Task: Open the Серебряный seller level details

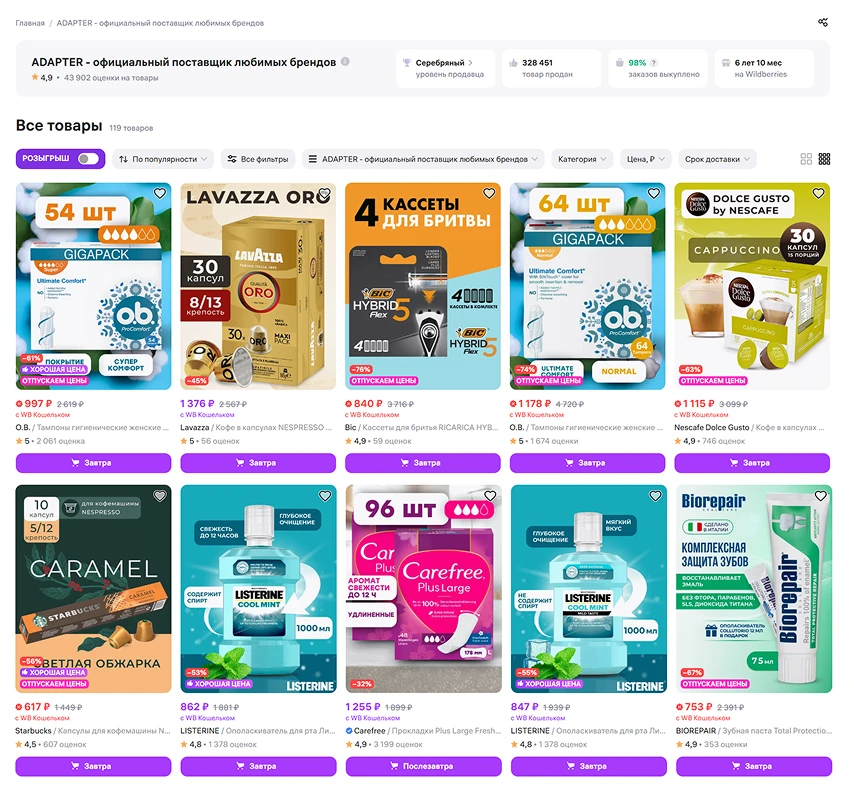Action: point(445,68)
